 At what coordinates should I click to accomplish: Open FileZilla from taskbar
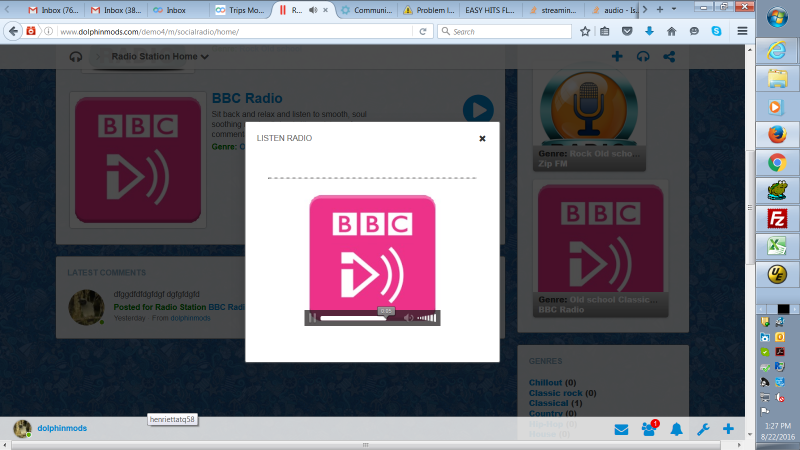777,219
